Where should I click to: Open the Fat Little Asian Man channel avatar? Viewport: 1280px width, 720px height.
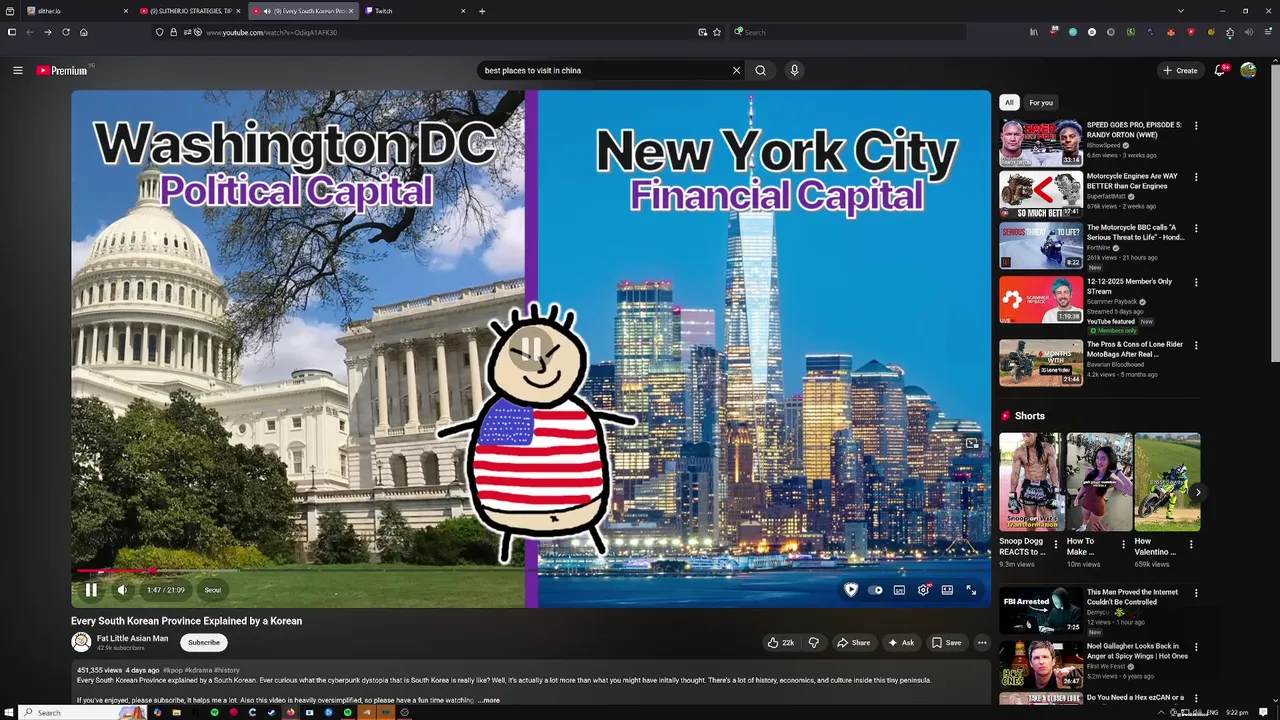click(x=81, y=643)
